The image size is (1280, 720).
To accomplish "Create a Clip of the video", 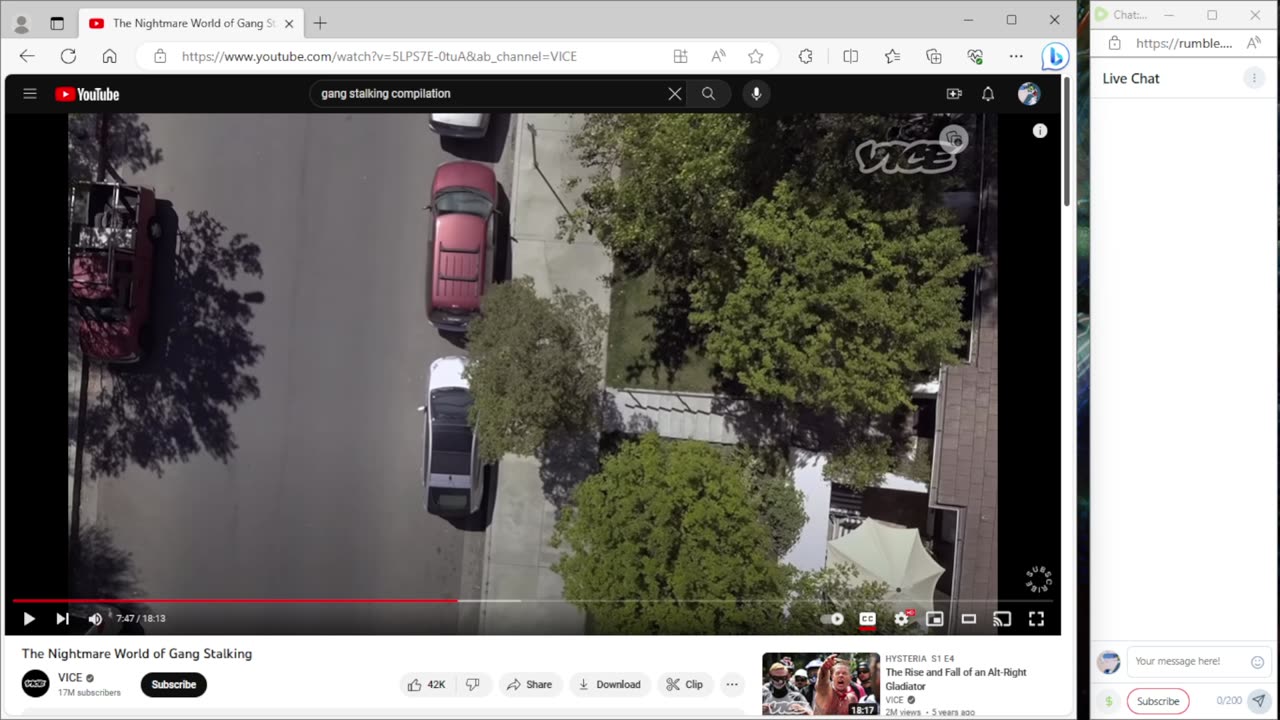I will [x=685, y=685].
